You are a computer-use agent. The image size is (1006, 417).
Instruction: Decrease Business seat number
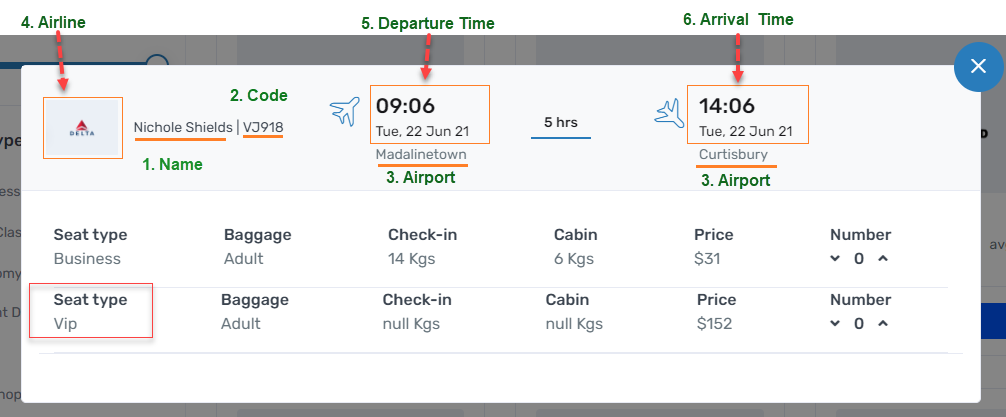coord(836,259)
